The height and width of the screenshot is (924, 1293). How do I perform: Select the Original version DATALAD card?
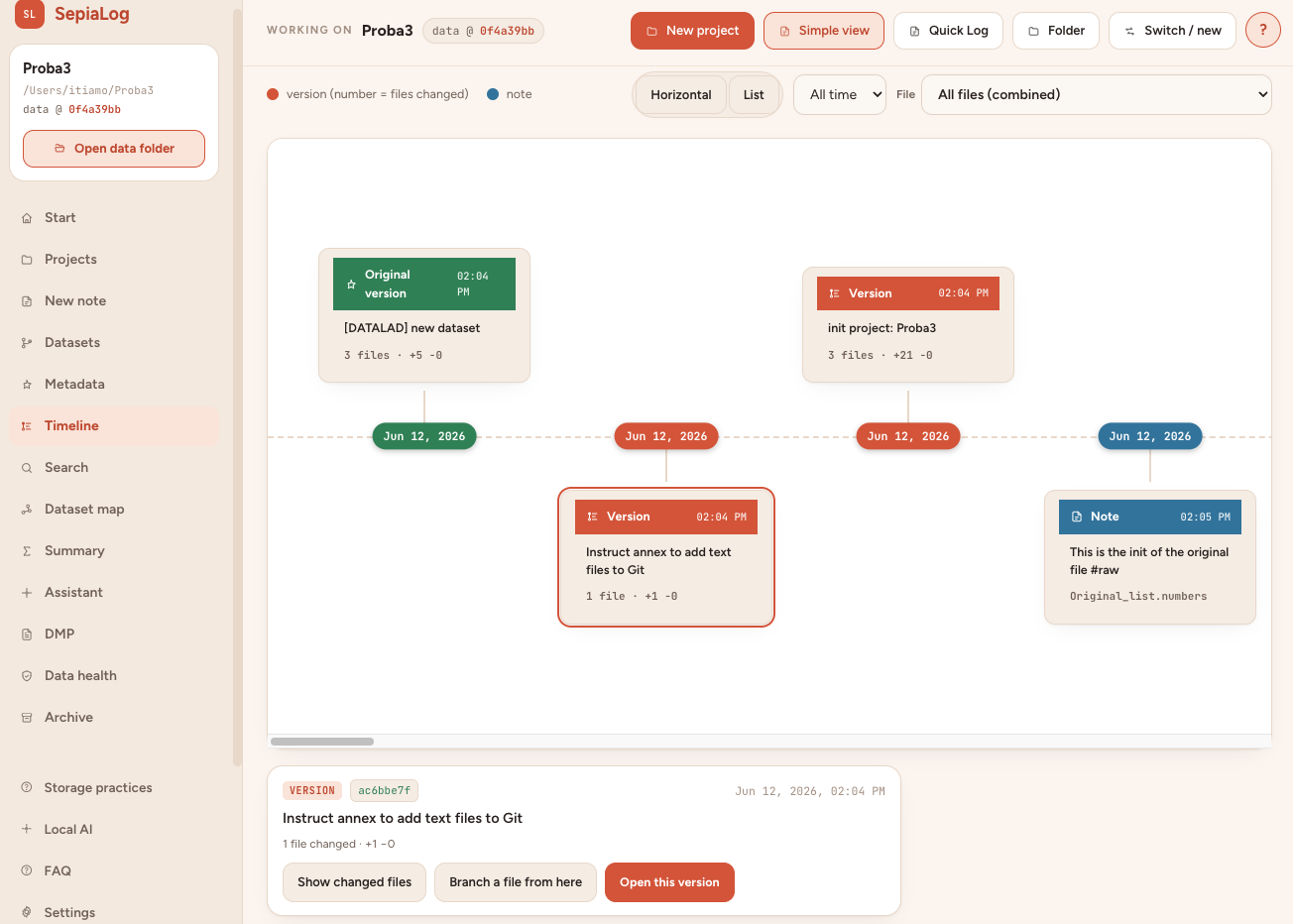(424, 315)
